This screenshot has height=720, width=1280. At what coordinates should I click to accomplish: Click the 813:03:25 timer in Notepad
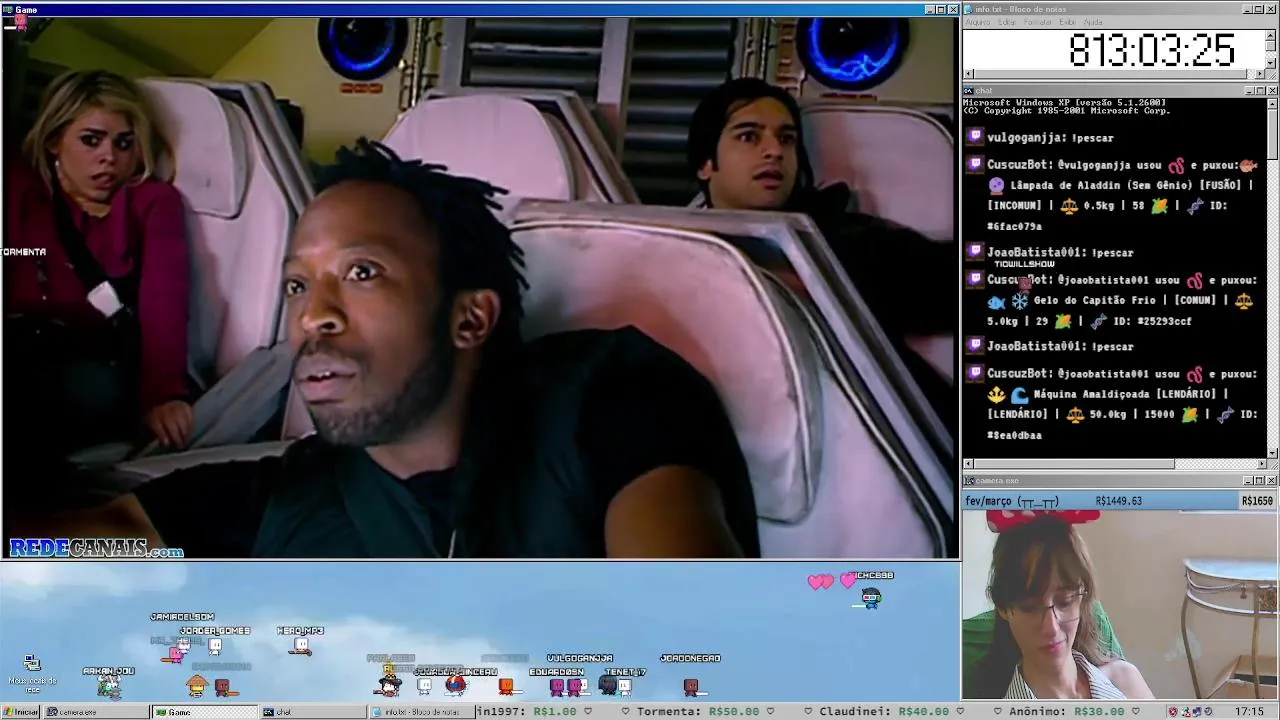(x=1151, y=50)
